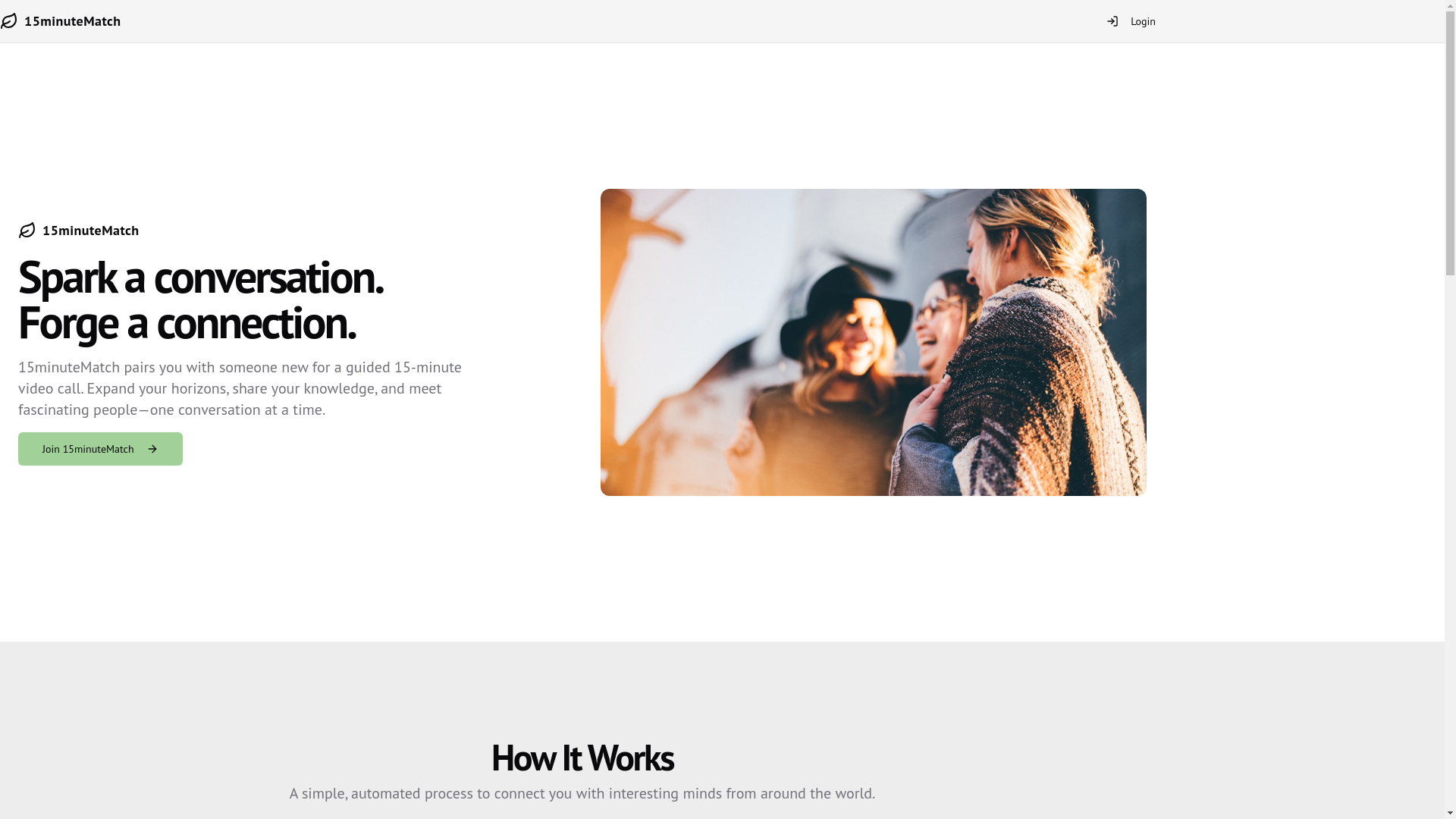Click the right arrow icon inside the Join button
The image size is (1456, 819).
pos(152,449)
